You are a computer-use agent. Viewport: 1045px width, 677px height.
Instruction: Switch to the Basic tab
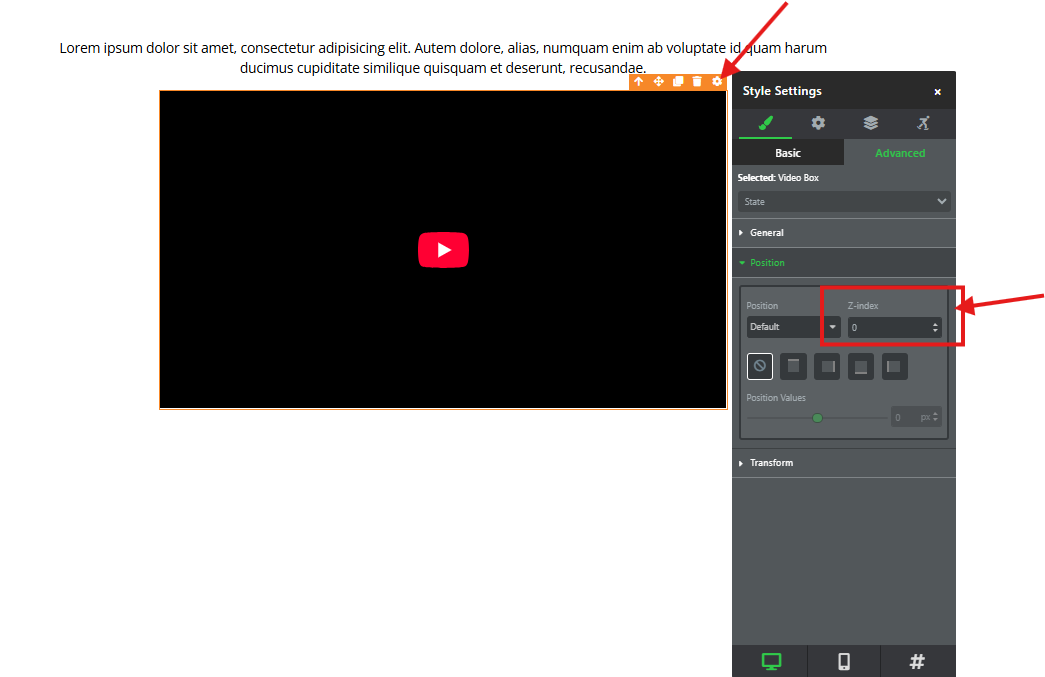[x=788, y=153]
